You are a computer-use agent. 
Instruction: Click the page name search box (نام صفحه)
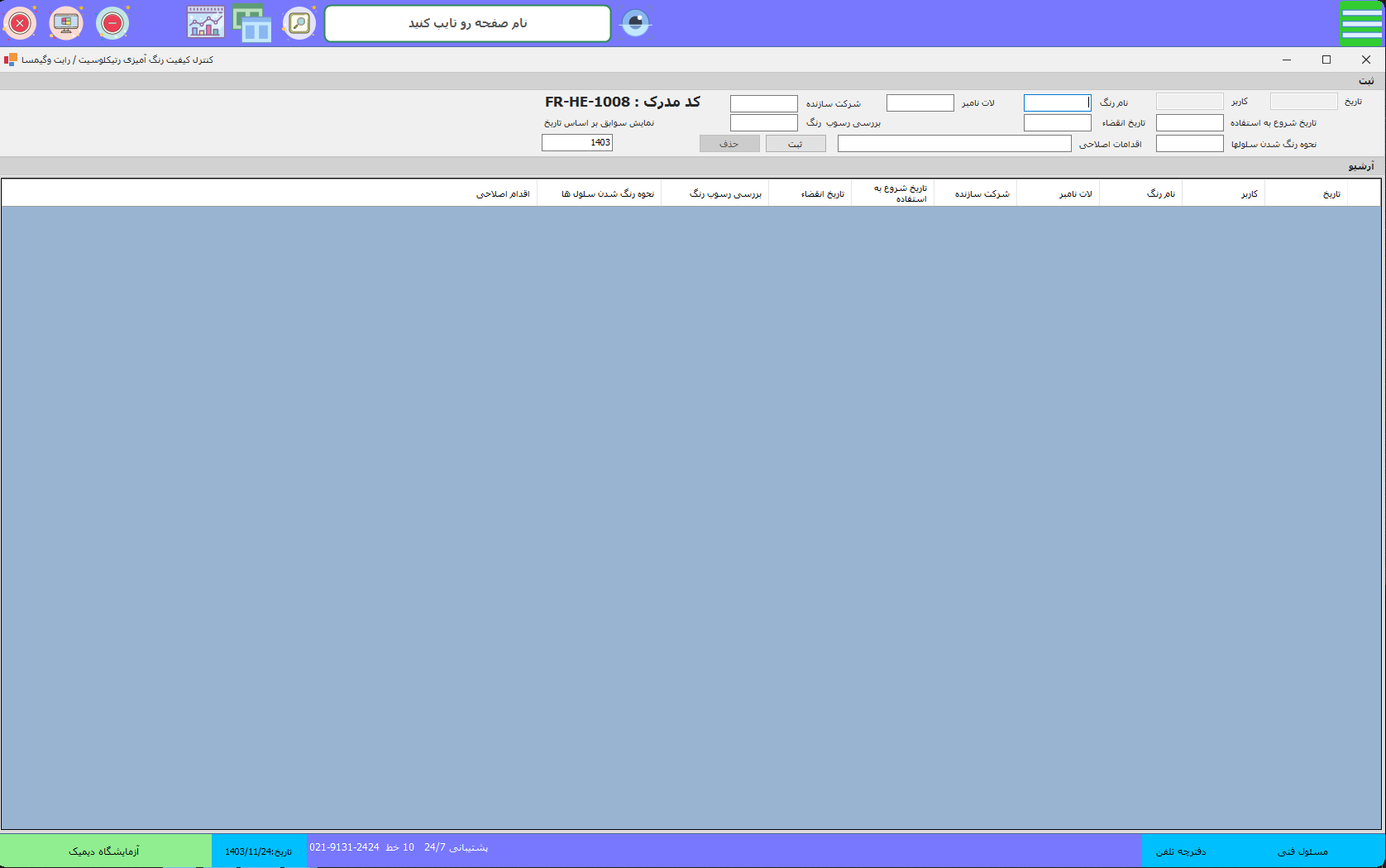tap(467, 23)
